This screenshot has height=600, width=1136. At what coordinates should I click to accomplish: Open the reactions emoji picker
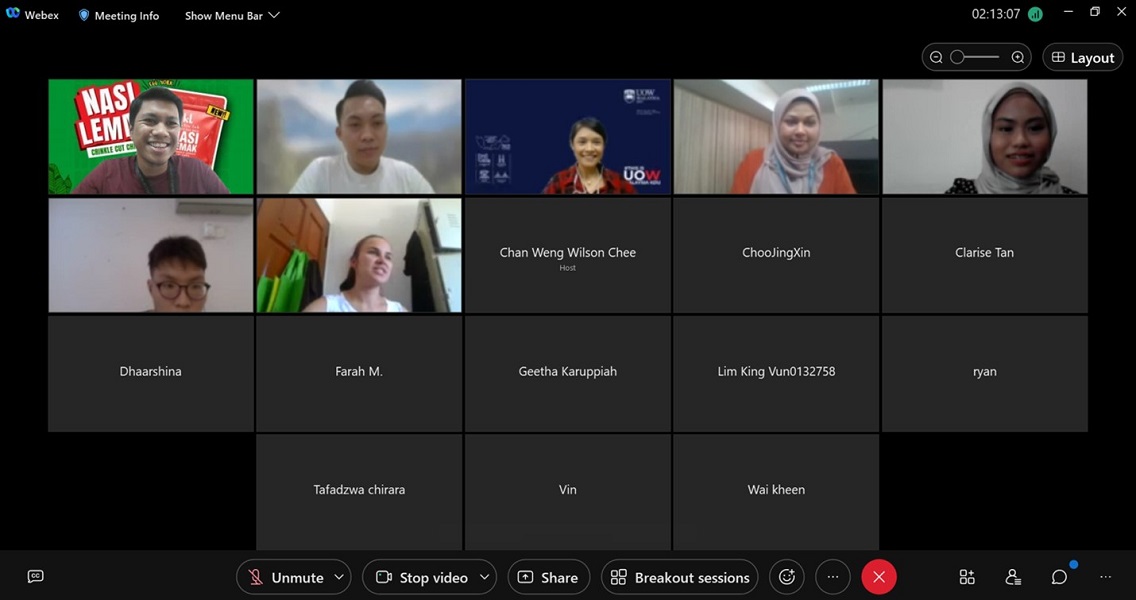tap(787, 577)
